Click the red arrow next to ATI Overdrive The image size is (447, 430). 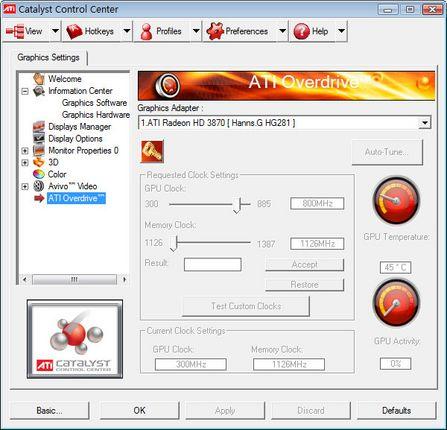39,198
